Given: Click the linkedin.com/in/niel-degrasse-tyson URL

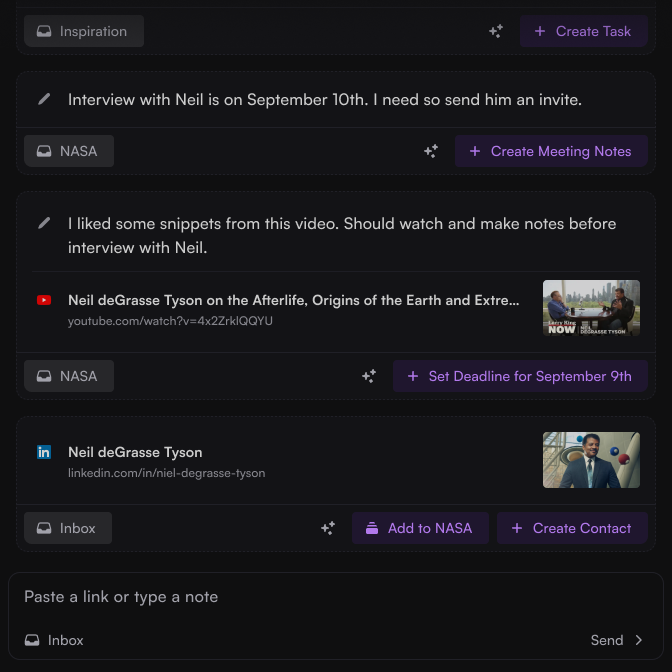Looking at the screenshot, I should (x=166, y=473).
